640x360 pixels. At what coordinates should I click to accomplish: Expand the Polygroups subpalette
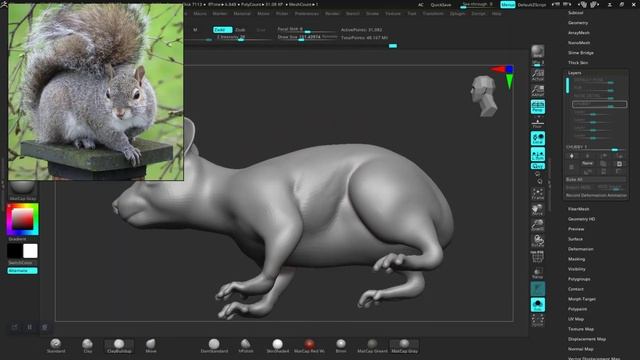(579, 279)
